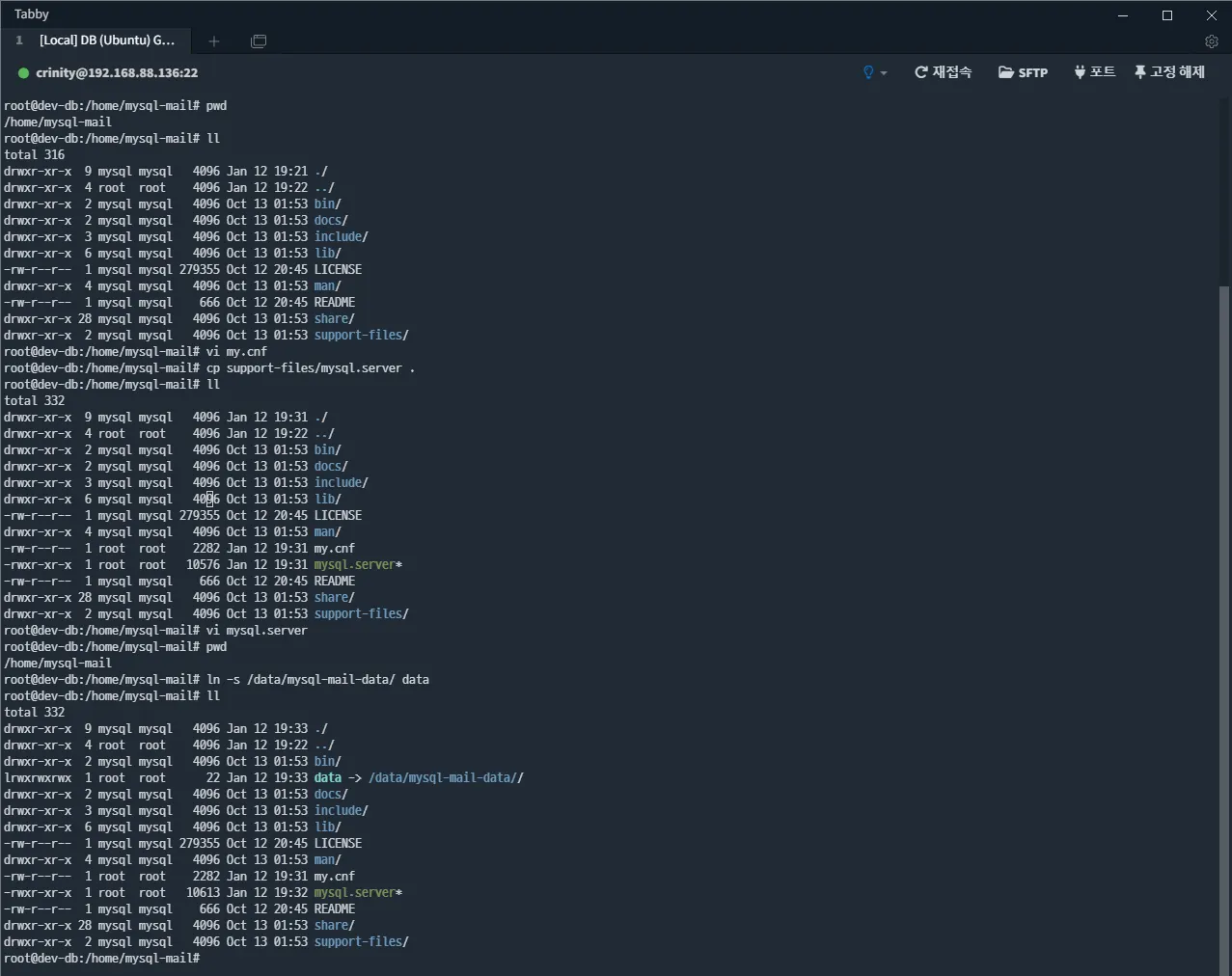Click the 'ln -s /data/mysql-mail-data/ data' command
This screenshot has height=976, width=1232.
(317, 679)
